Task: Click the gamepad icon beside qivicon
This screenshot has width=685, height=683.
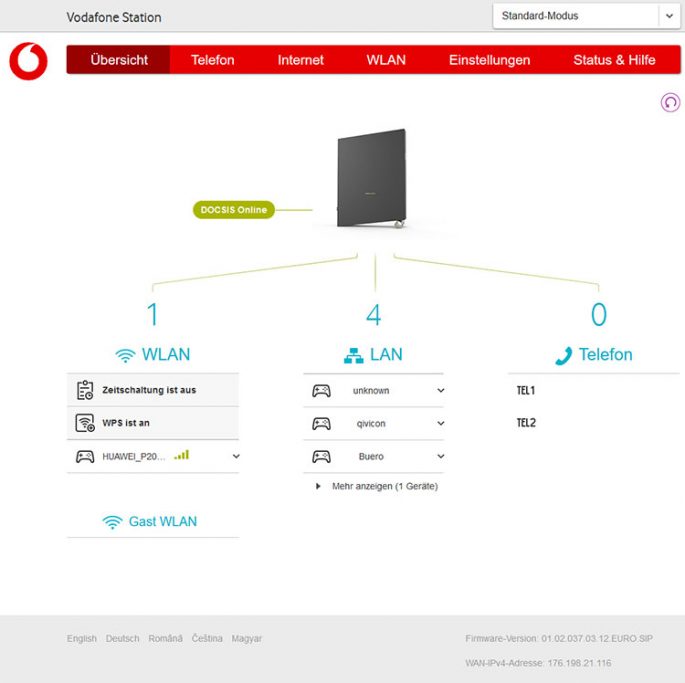Action: (x=321, y=423)
